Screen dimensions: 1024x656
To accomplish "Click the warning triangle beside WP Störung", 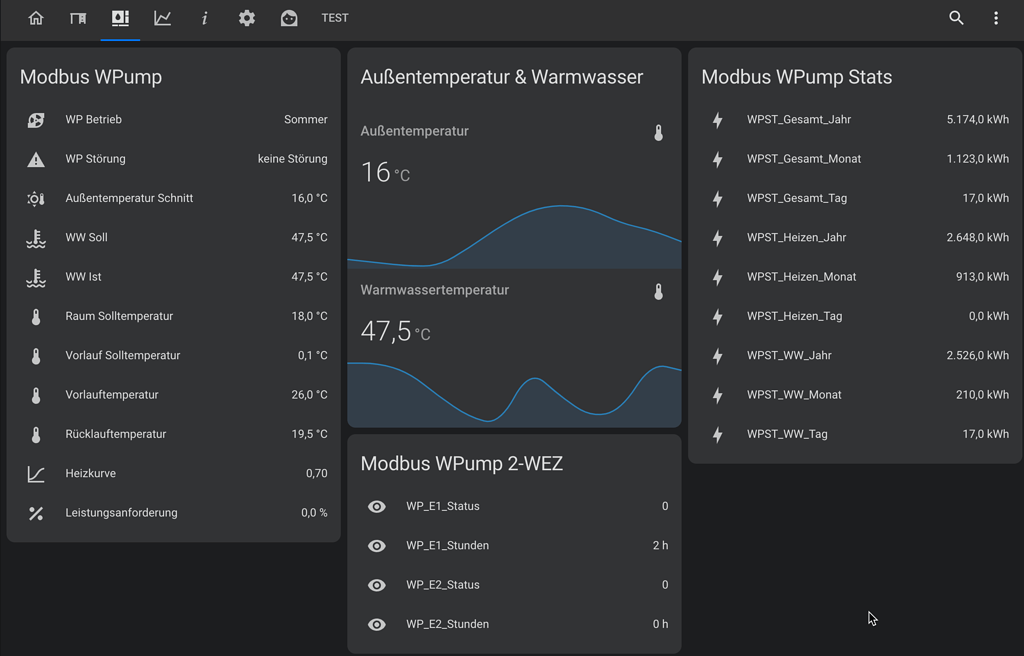I will coord(36,158).
